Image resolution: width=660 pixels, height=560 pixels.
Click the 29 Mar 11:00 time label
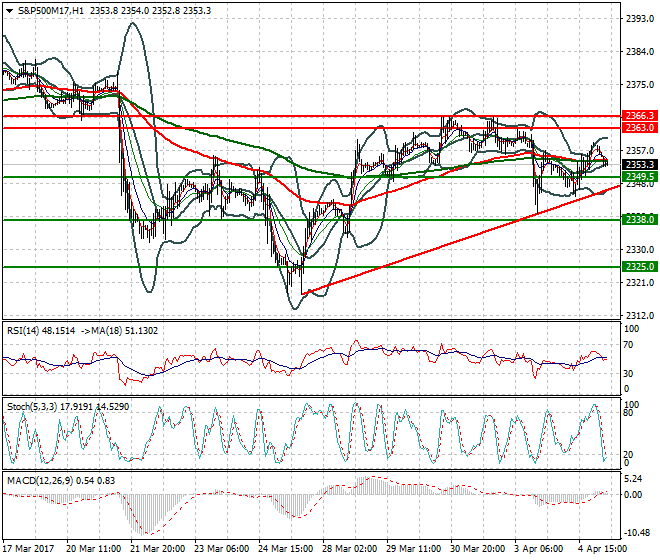[x=413, y=549]
